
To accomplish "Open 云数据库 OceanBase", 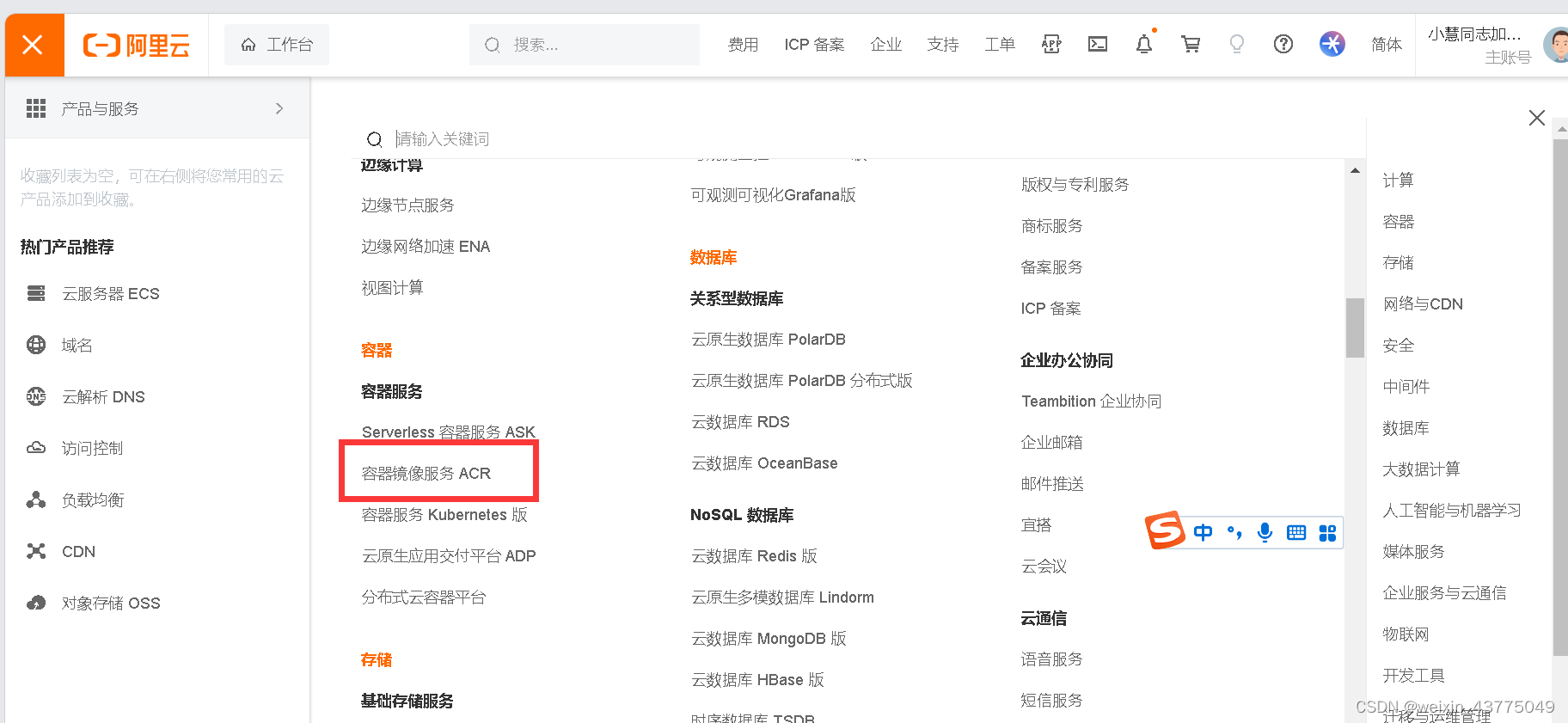I will point(764,463).
